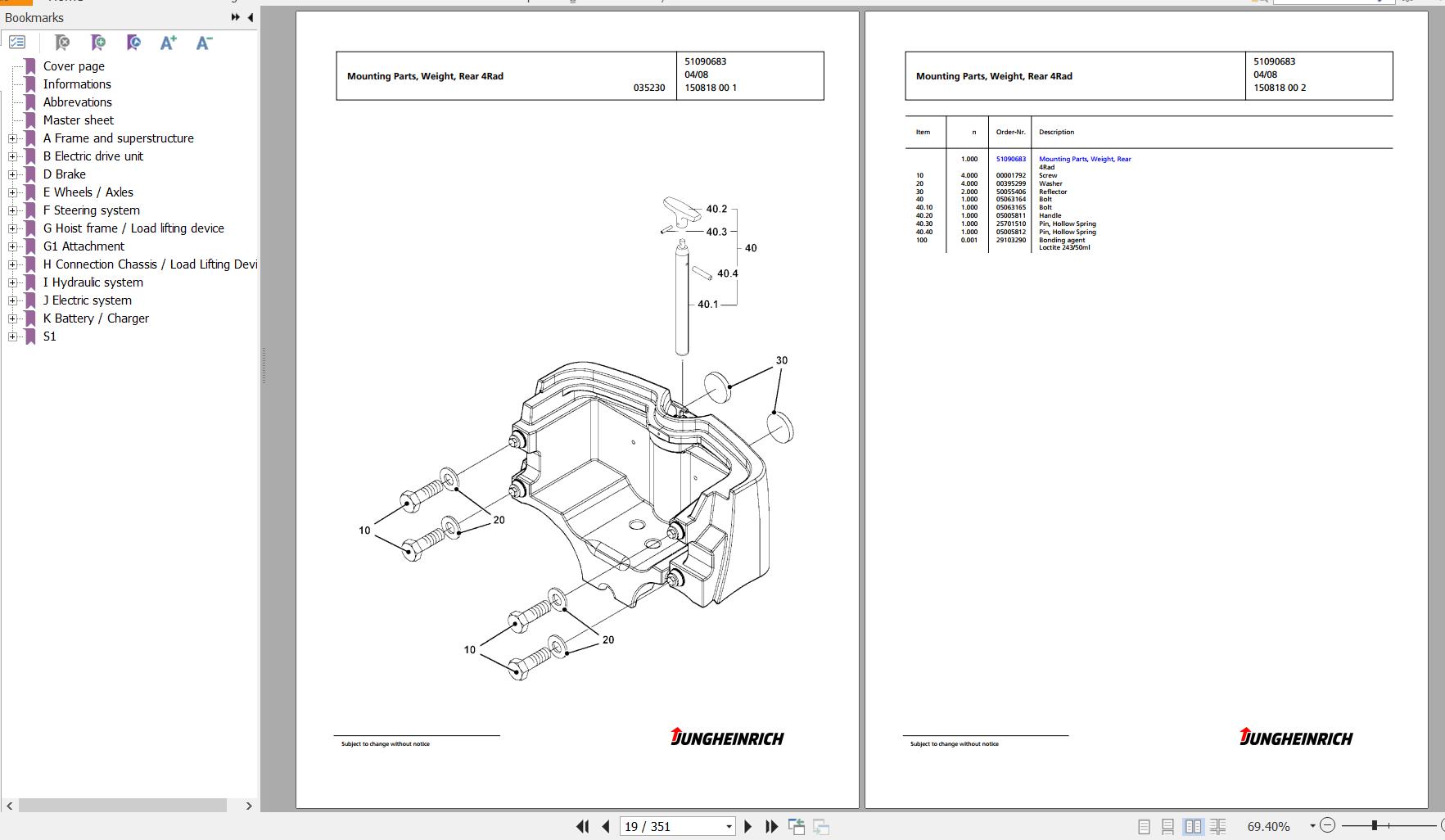1445x840 pixels.
Task: Enable continuous page view mode
Action: 1168,827
